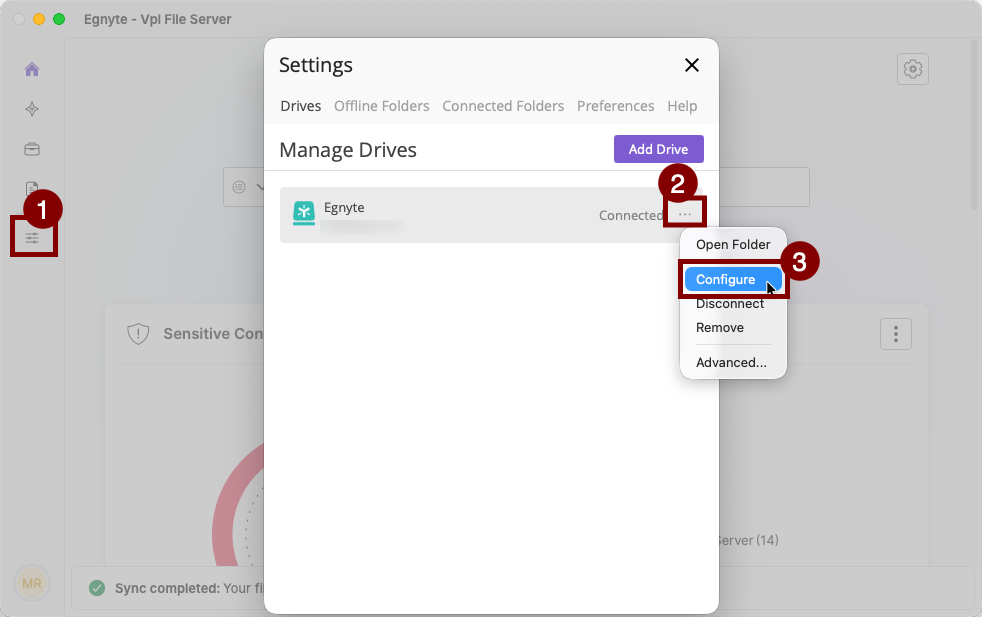Expand the filter dropdown behind the Settings dialog
Image resolution: width=982 pixels, height=617 pixels.
point(249,187)
